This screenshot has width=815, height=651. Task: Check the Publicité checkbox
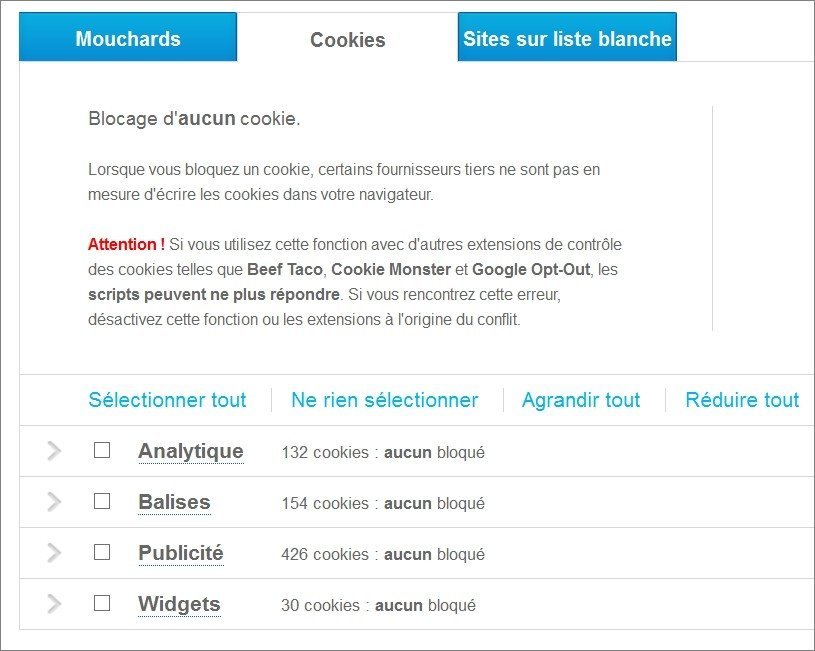coord(102,552)
